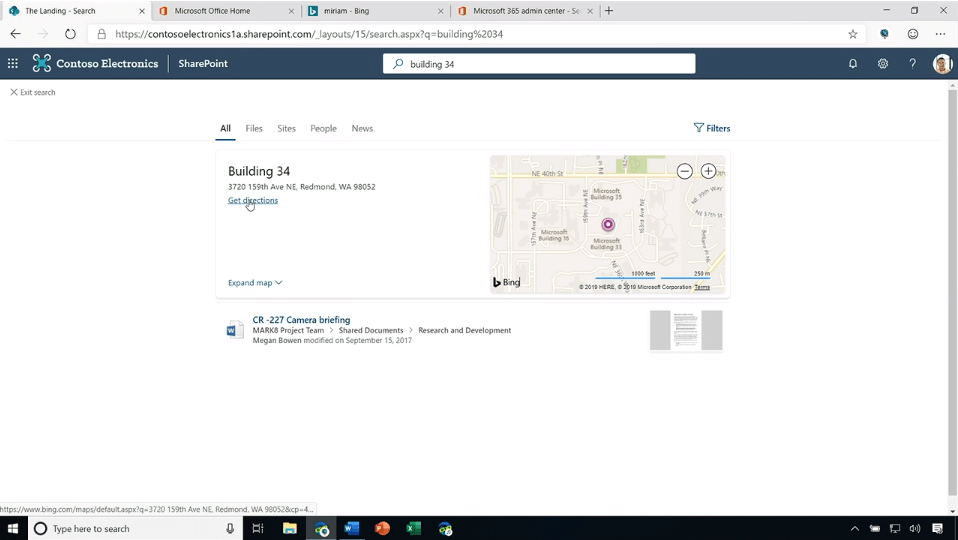The width and height of the screenshot is (958, 540).
Task: Close the miriam - Bing tab
Action: coord(441,11)
